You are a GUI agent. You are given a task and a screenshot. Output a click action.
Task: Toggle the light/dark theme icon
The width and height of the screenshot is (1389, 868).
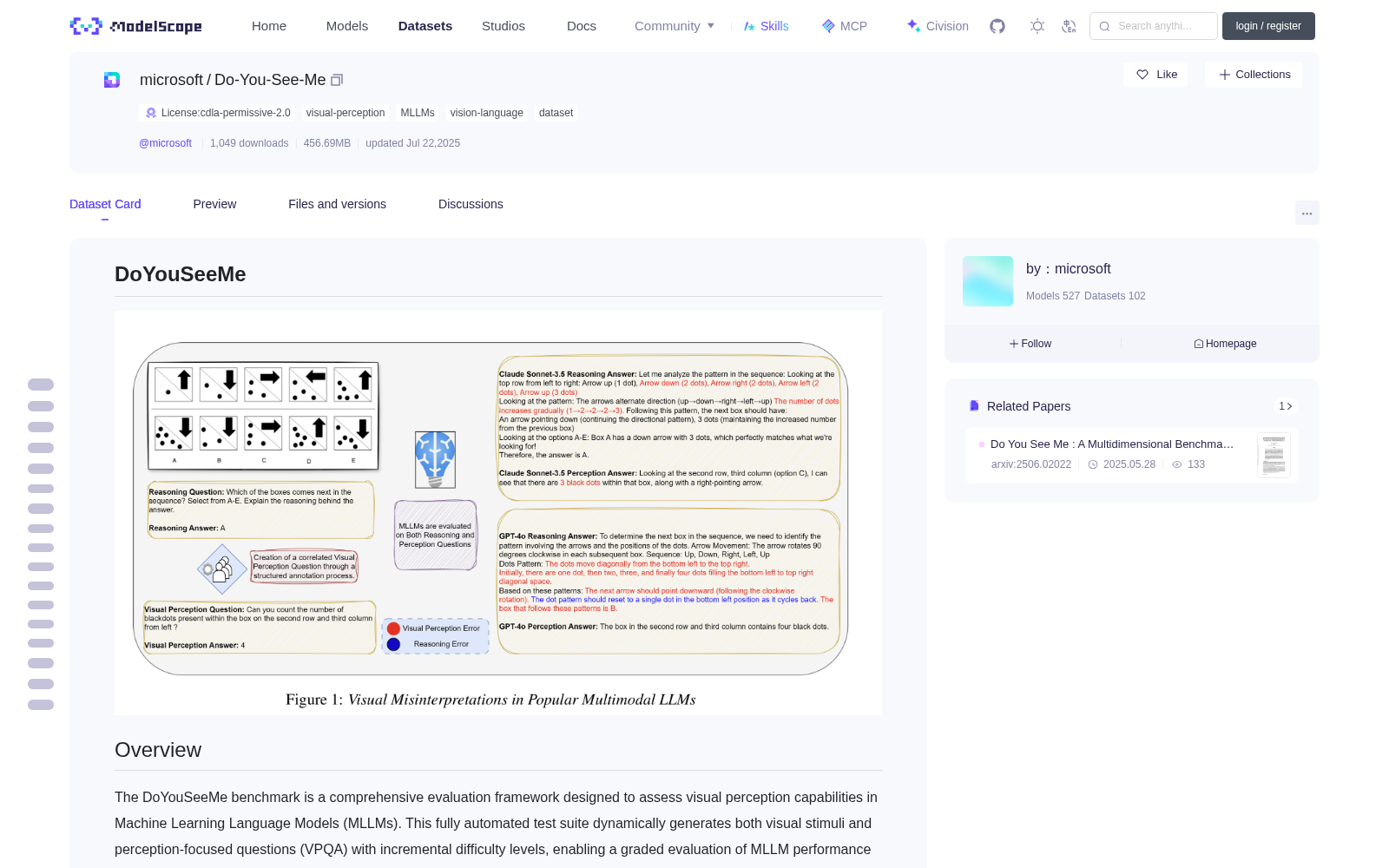coord(1037,26)
